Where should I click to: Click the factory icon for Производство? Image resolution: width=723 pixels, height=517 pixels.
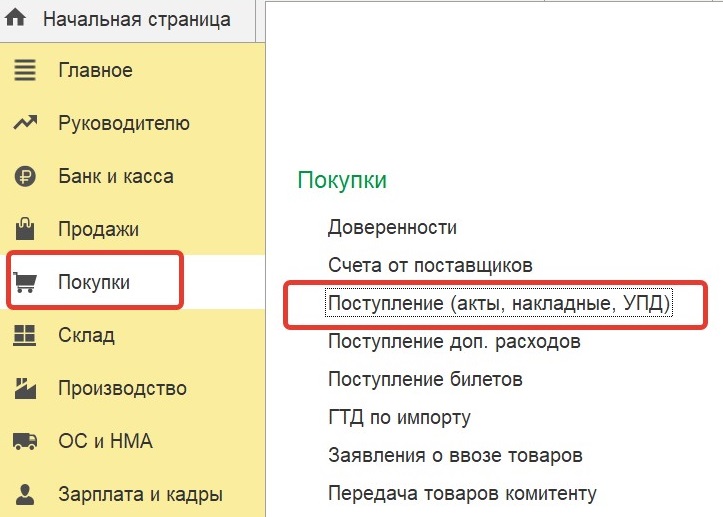(25, 388)
